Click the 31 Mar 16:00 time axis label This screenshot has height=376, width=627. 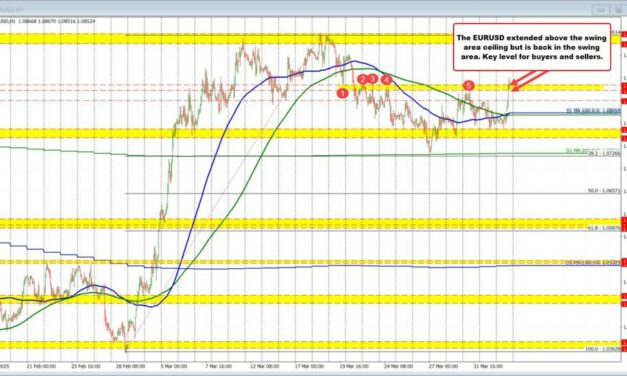click(488, 366)
